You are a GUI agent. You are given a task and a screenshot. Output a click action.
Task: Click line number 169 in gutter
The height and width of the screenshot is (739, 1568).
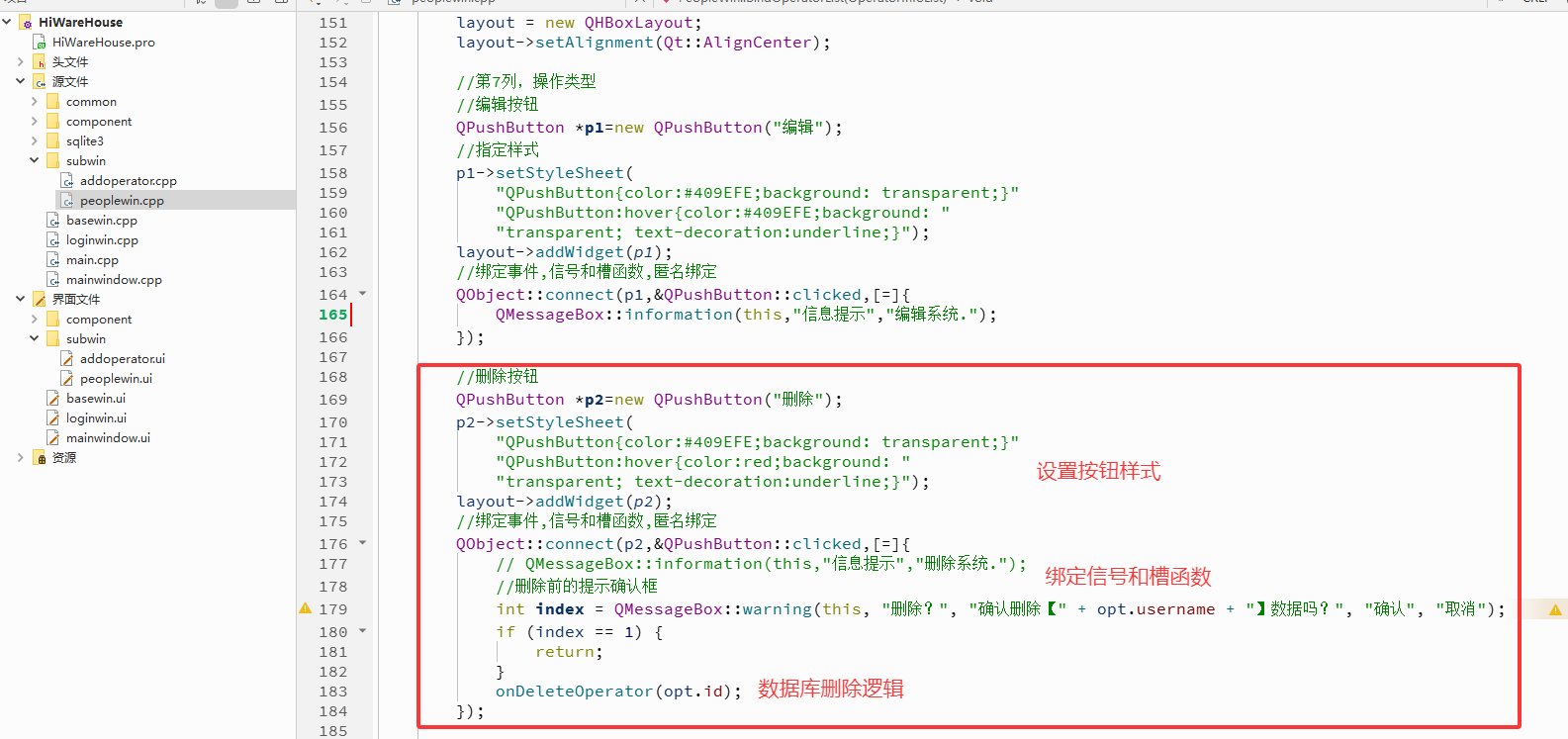point(333,399)
